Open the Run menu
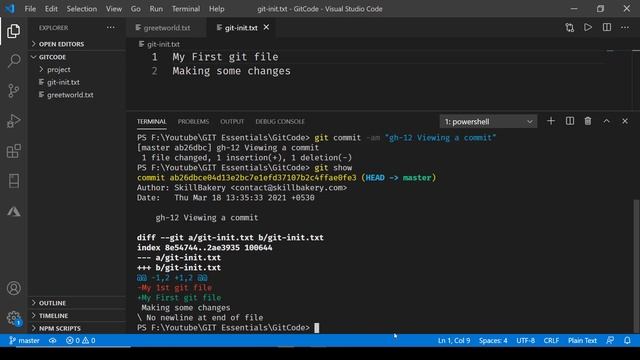This screenshot has height=360, width=640. click(156, 9)
